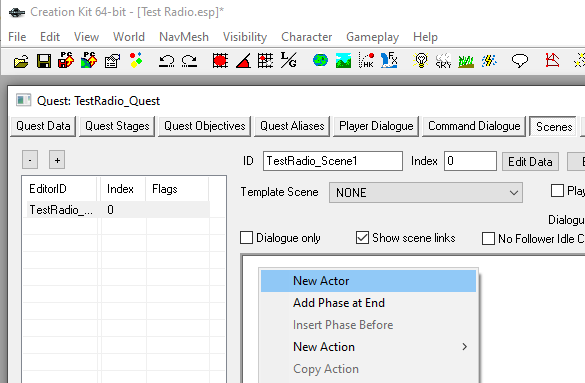The image size is (585, 383).
Task: Click the Fx water effects icon
Action: pyautogui.click(x=389, y=60)
